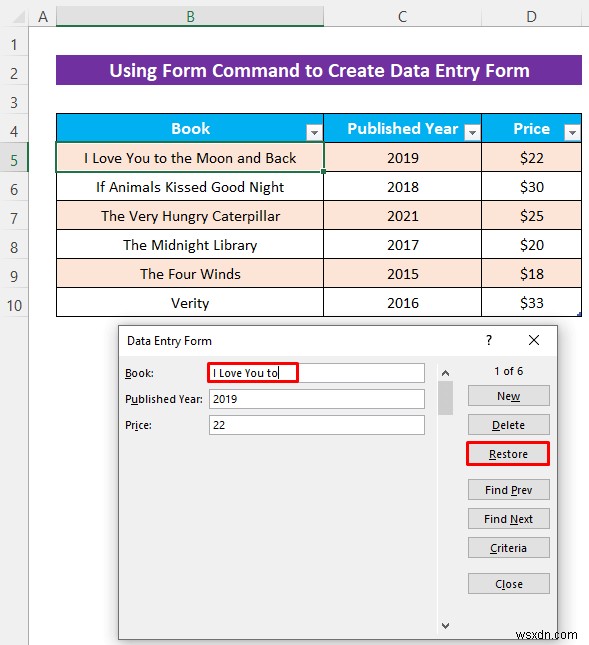Click the select-all corner triangle
The height and width of the screenshot is (645, 589).
coord(17,17)
